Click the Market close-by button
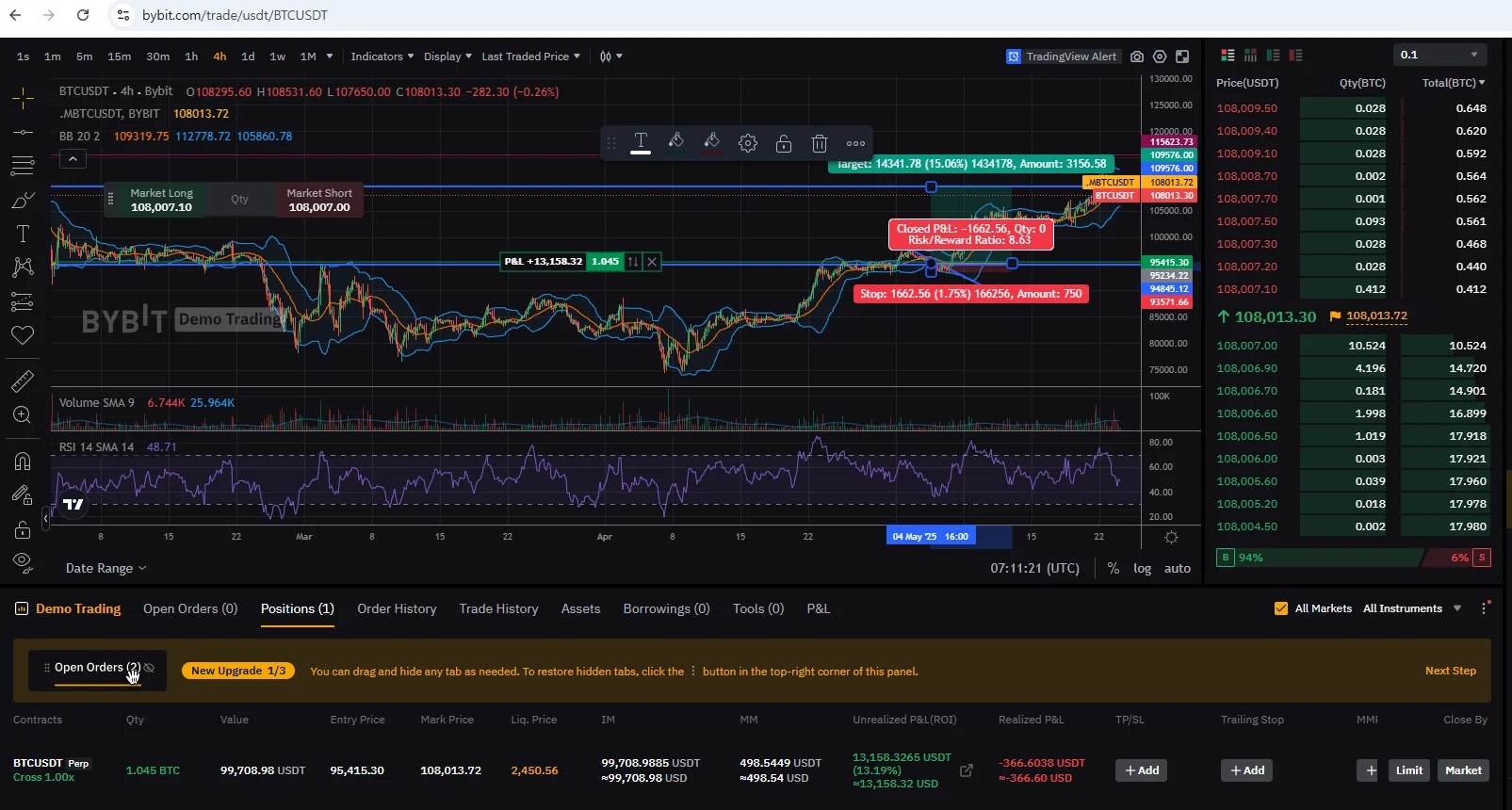The image size is (1512, 810). (x=1463, y=770)
